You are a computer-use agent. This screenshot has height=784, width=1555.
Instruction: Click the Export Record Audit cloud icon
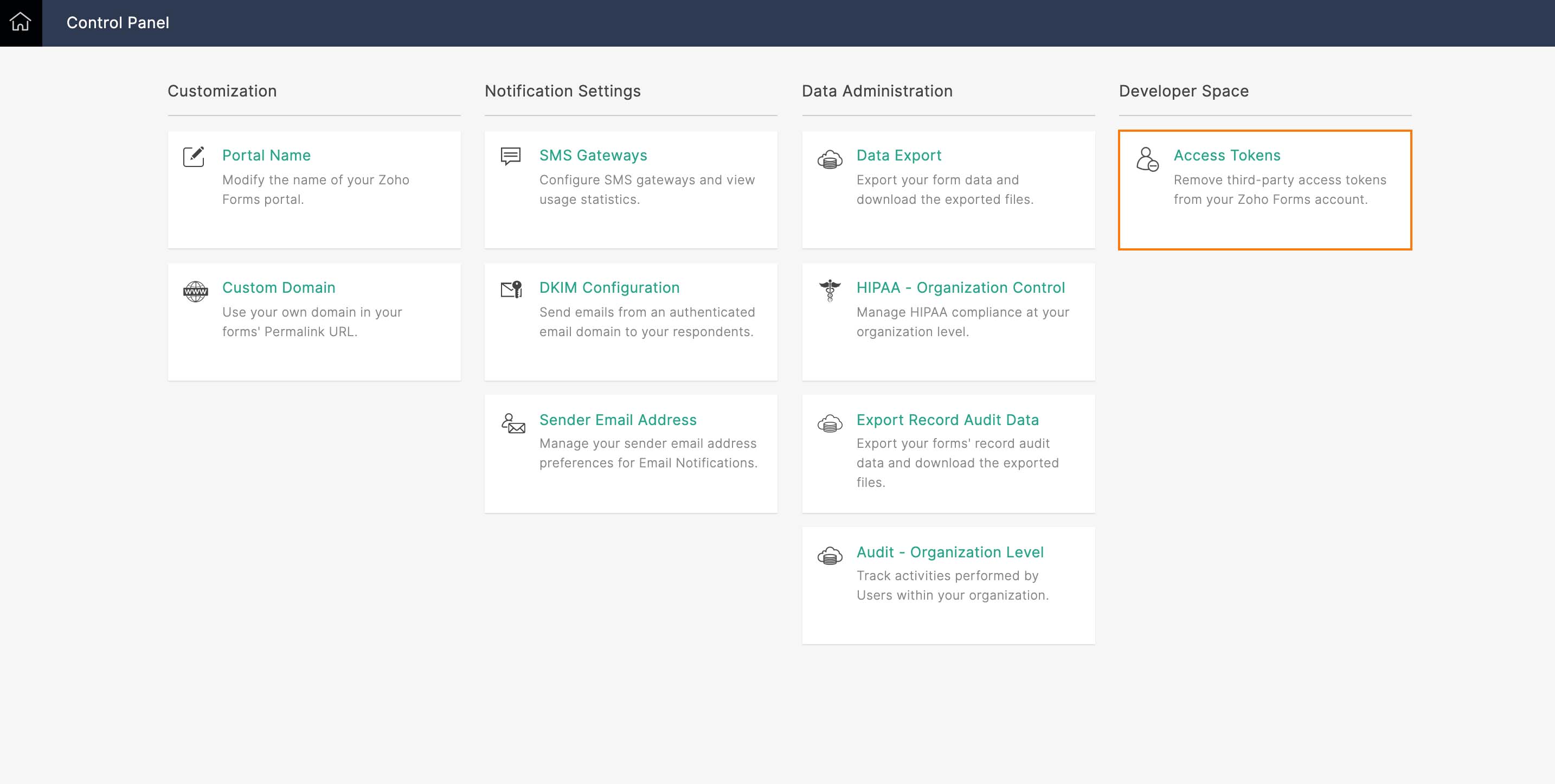pos(830,423)
